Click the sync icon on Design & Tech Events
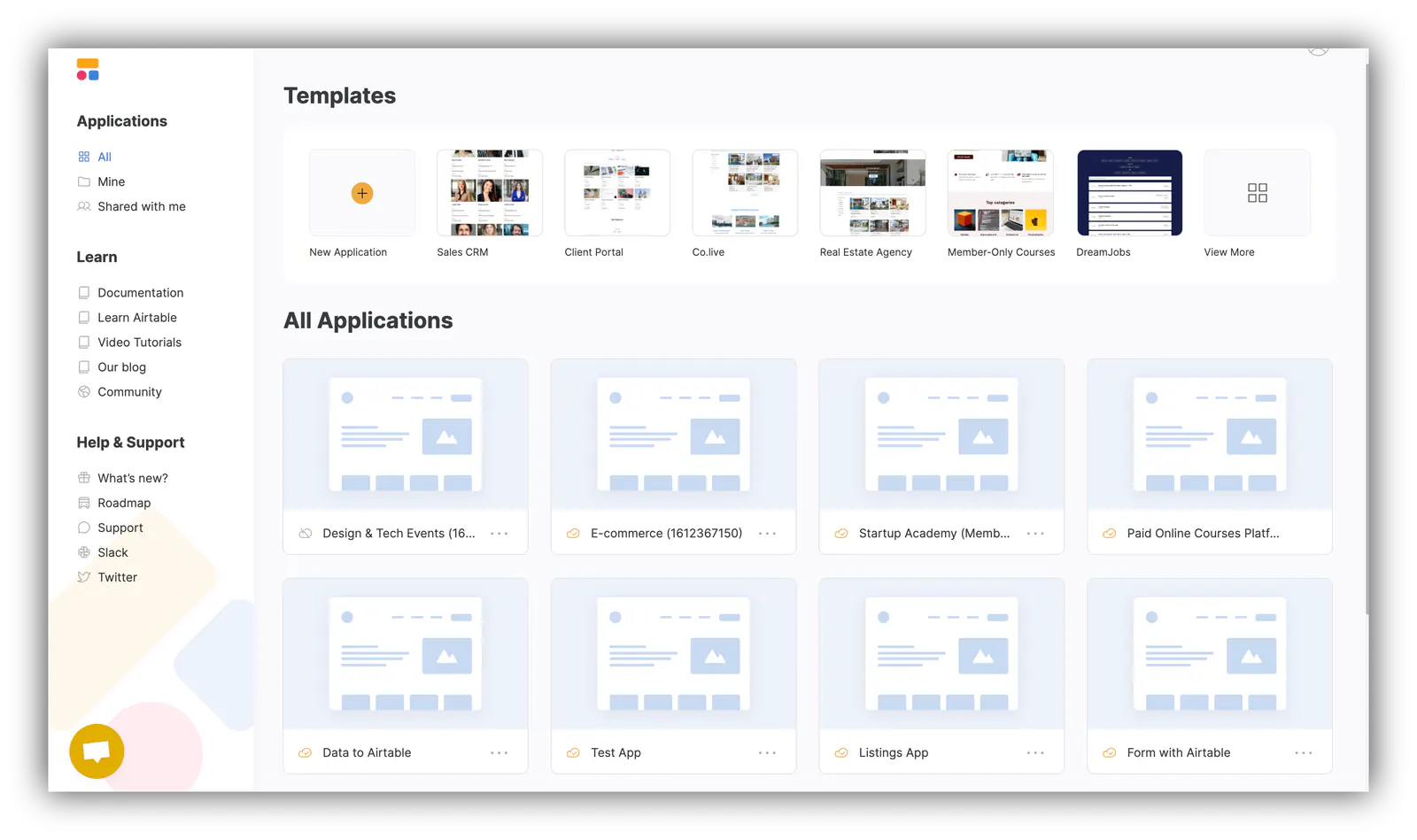The width and height of the screenshot is (1417, 840). pyautogui.click(x=306, y=534)
